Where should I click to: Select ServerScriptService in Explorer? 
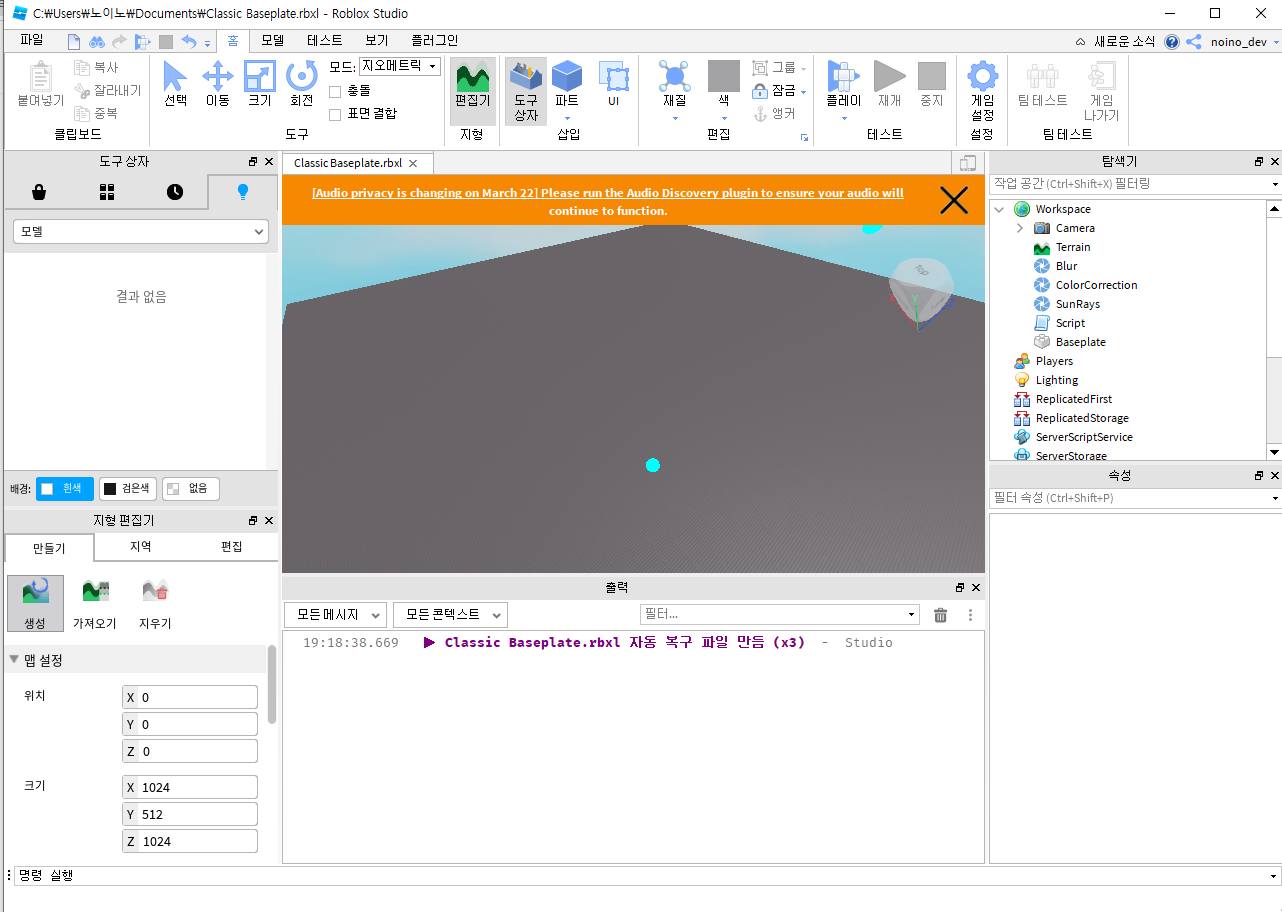click(x=1084, y=437)
